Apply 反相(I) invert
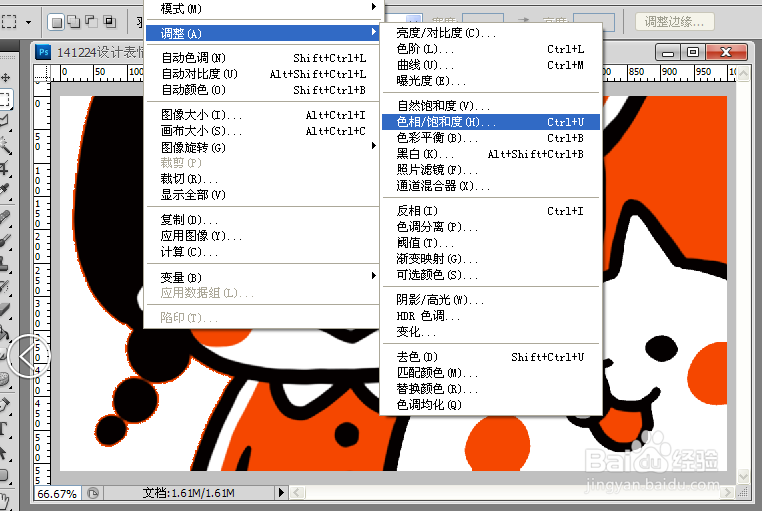The height and width of the screenshot is (511, 762). 491,211
